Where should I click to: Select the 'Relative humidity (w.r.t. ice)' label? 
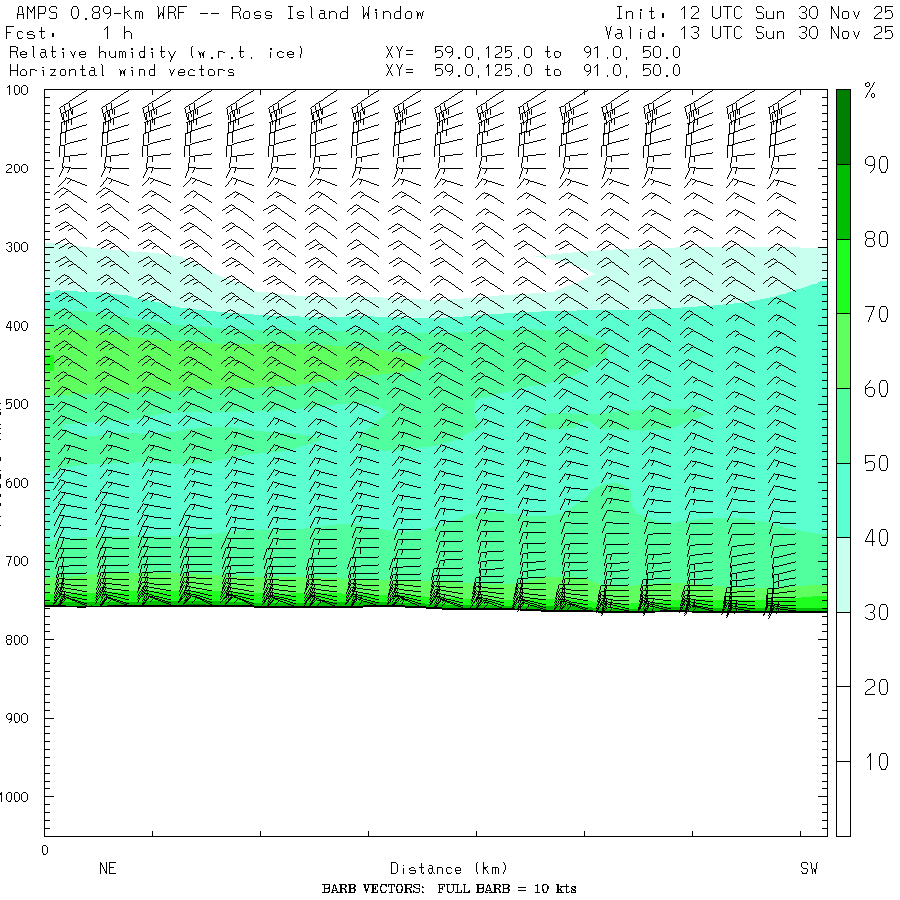(x=156, y=52)
